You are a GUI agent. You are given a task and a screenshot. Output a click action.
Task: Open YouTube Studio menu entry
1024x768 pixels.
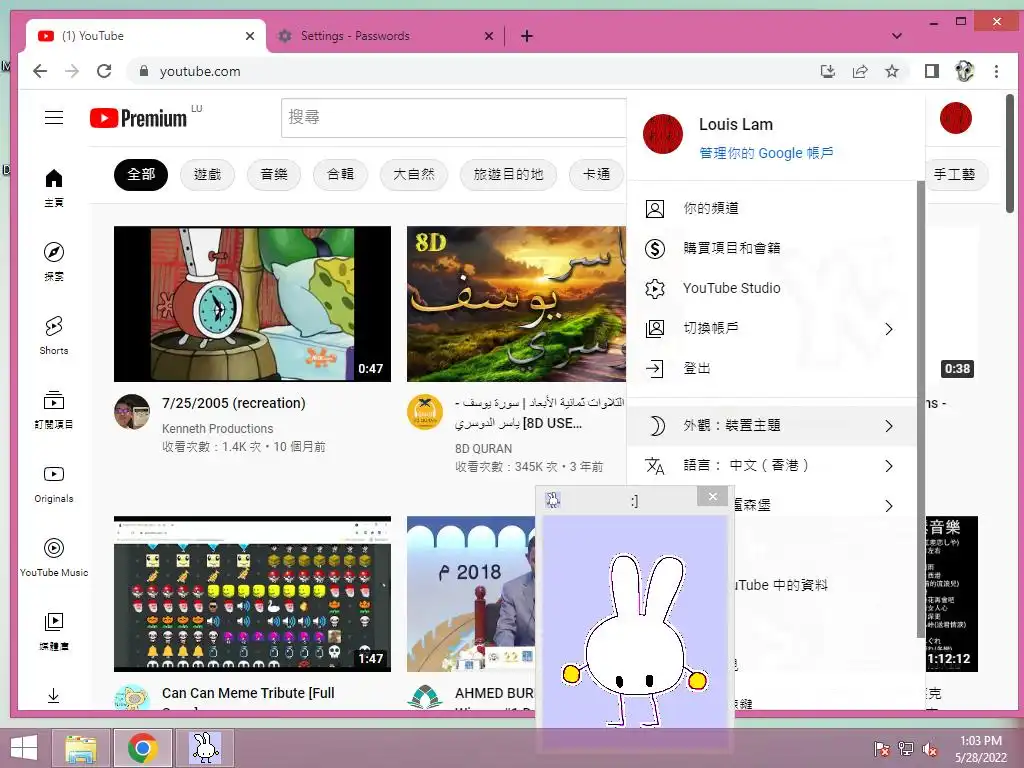tap(771, 288)
